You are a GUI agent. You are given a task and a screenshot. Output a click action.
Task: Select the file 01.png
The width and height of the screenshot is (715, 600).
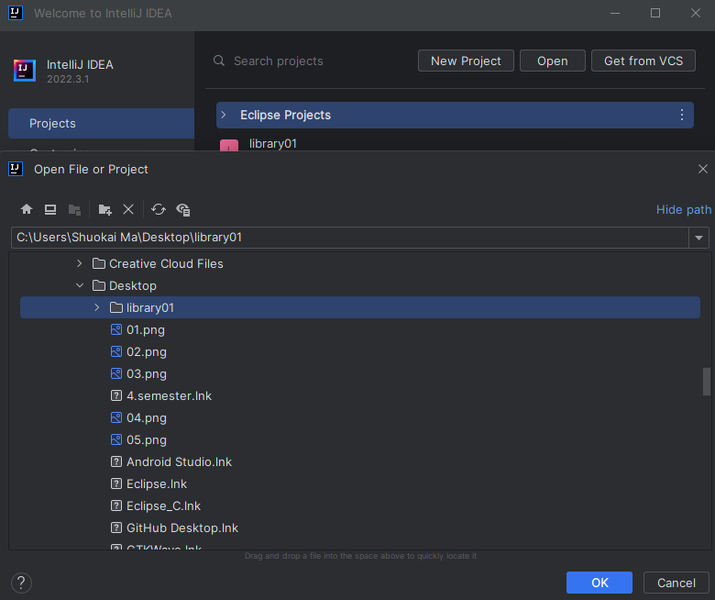pyautogui.click(x=360, y=330)
